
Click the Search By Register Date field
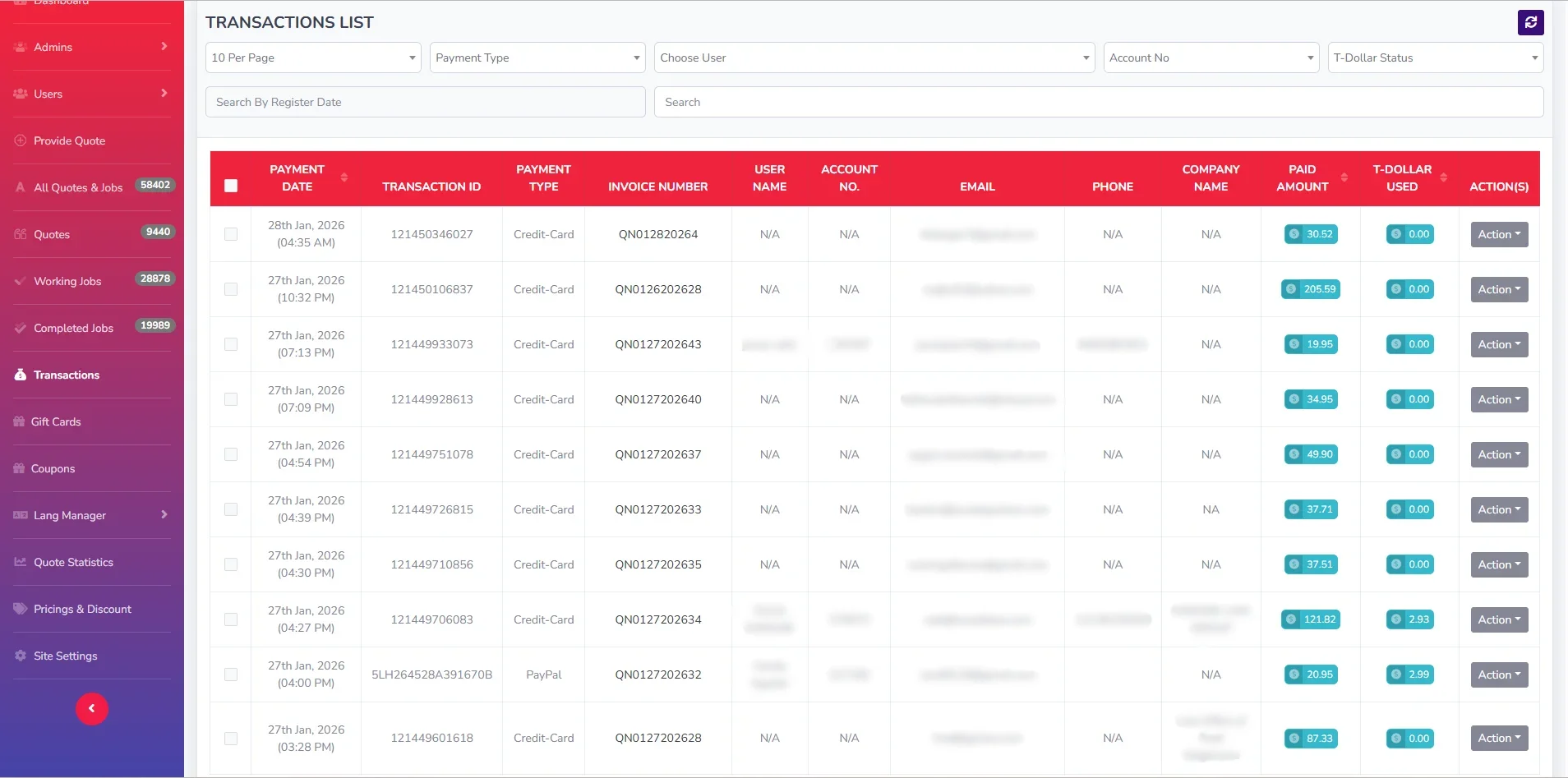click(425, 102)
